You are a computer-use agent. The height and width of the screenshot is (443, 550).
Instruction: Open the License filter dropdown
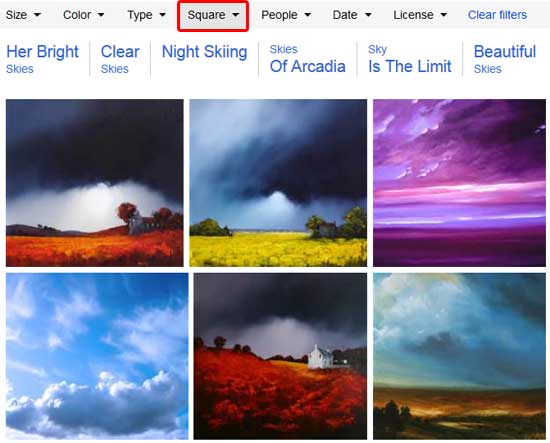pos(420,15)
